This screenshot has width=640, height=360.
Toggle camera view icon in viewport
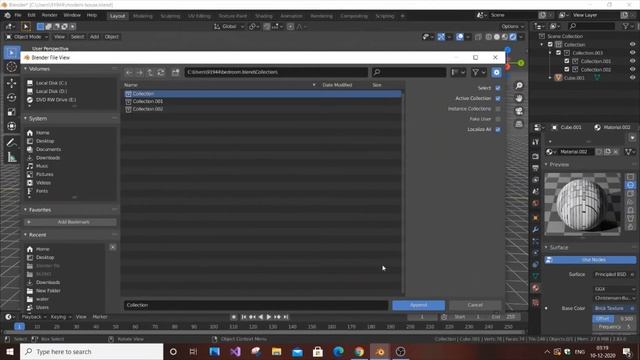[x=519, y=111]
